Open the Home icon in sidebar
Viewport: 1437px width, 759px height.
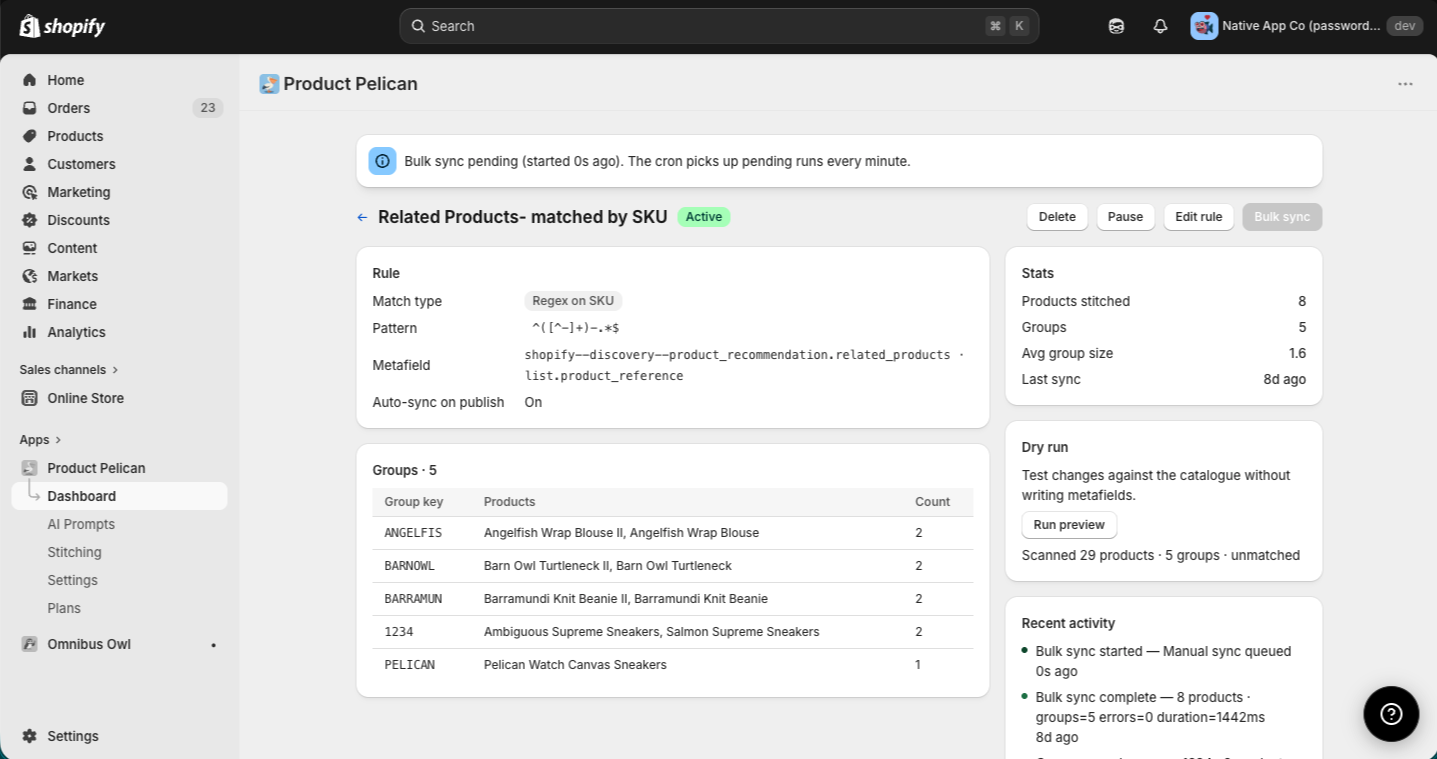tap(29, 80)
